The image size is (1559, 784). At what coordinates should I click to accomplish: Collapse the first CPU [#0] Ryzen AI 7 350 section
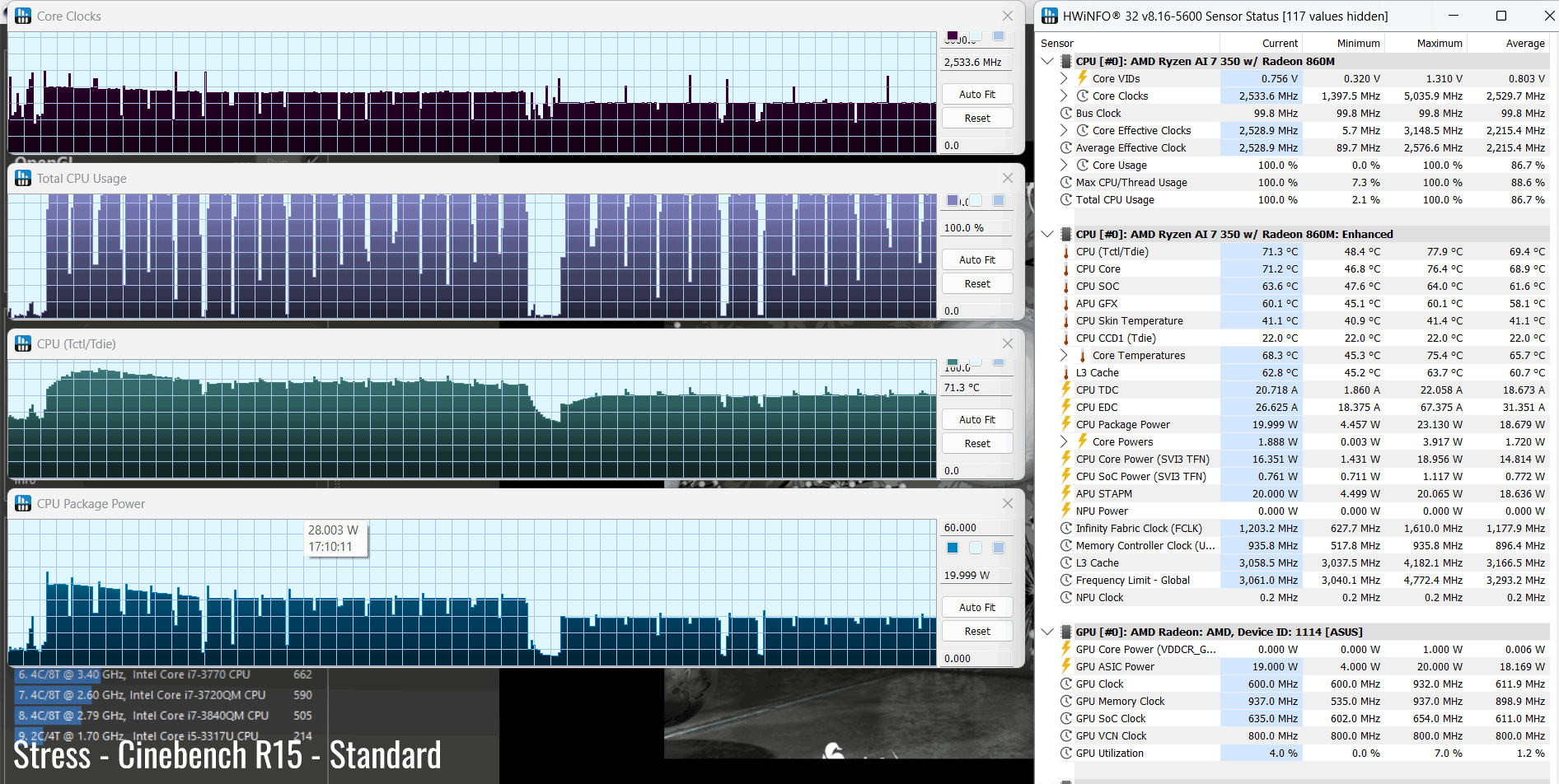(1047, 61)
